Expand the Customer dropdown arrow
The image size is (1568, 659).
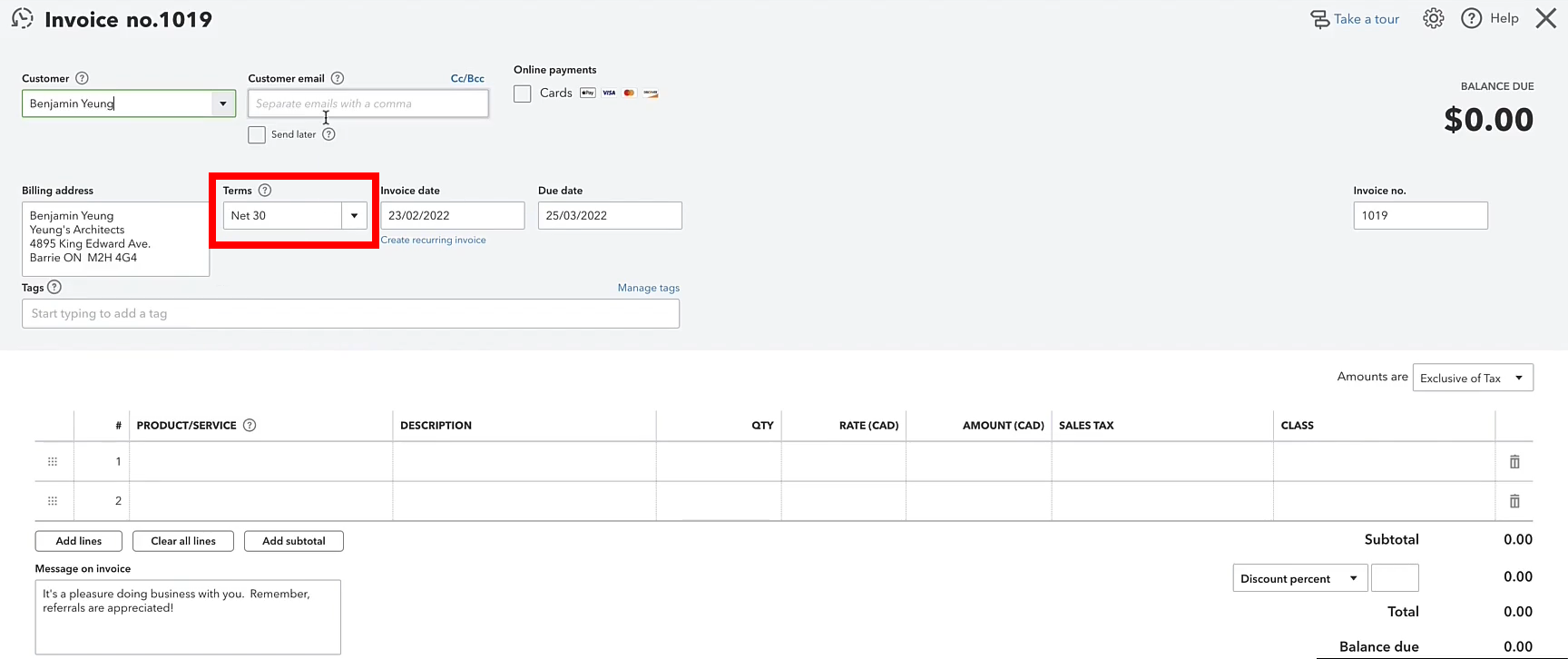tap(223, 103)
